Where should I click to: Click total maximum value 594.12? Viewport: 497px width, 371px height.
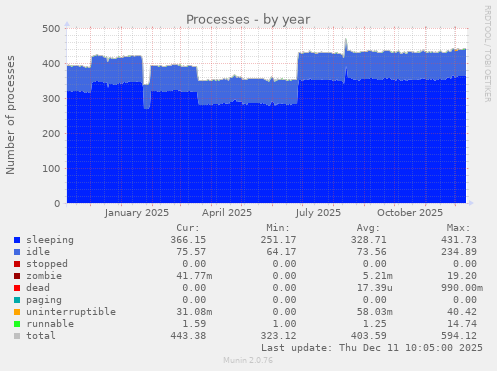point(459,336)
